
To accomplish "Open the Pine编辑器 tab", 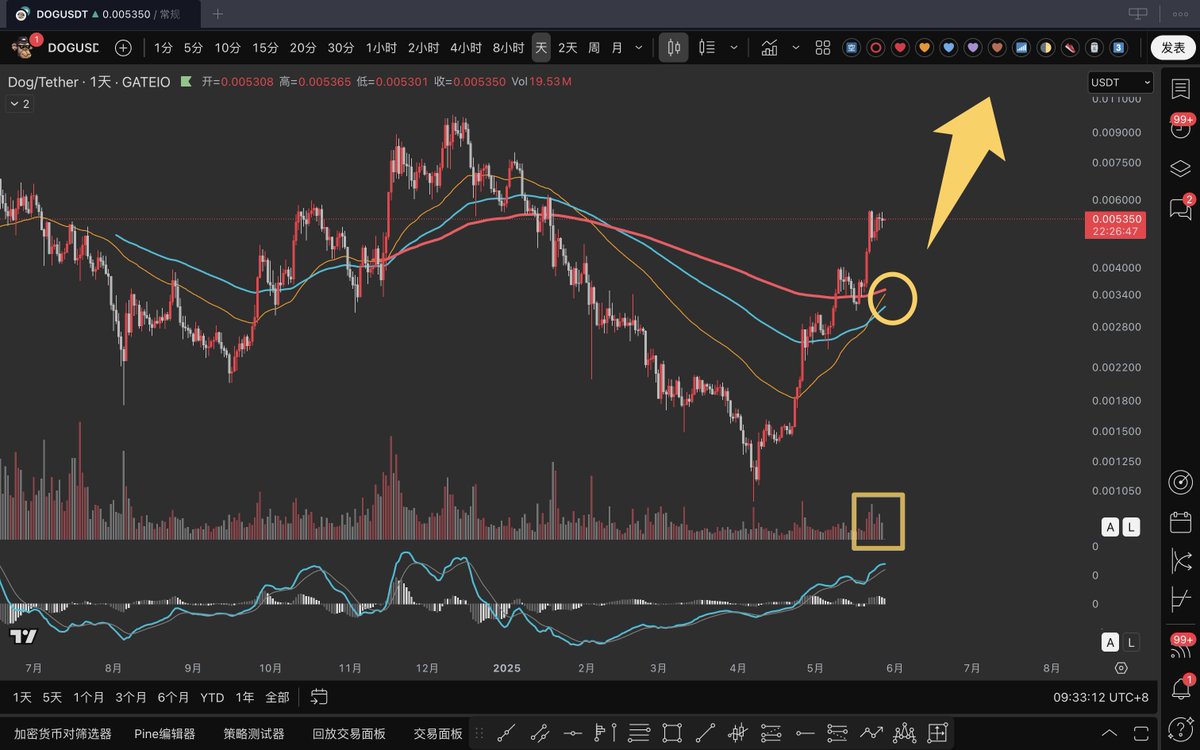I will click(x=165, y=733).
